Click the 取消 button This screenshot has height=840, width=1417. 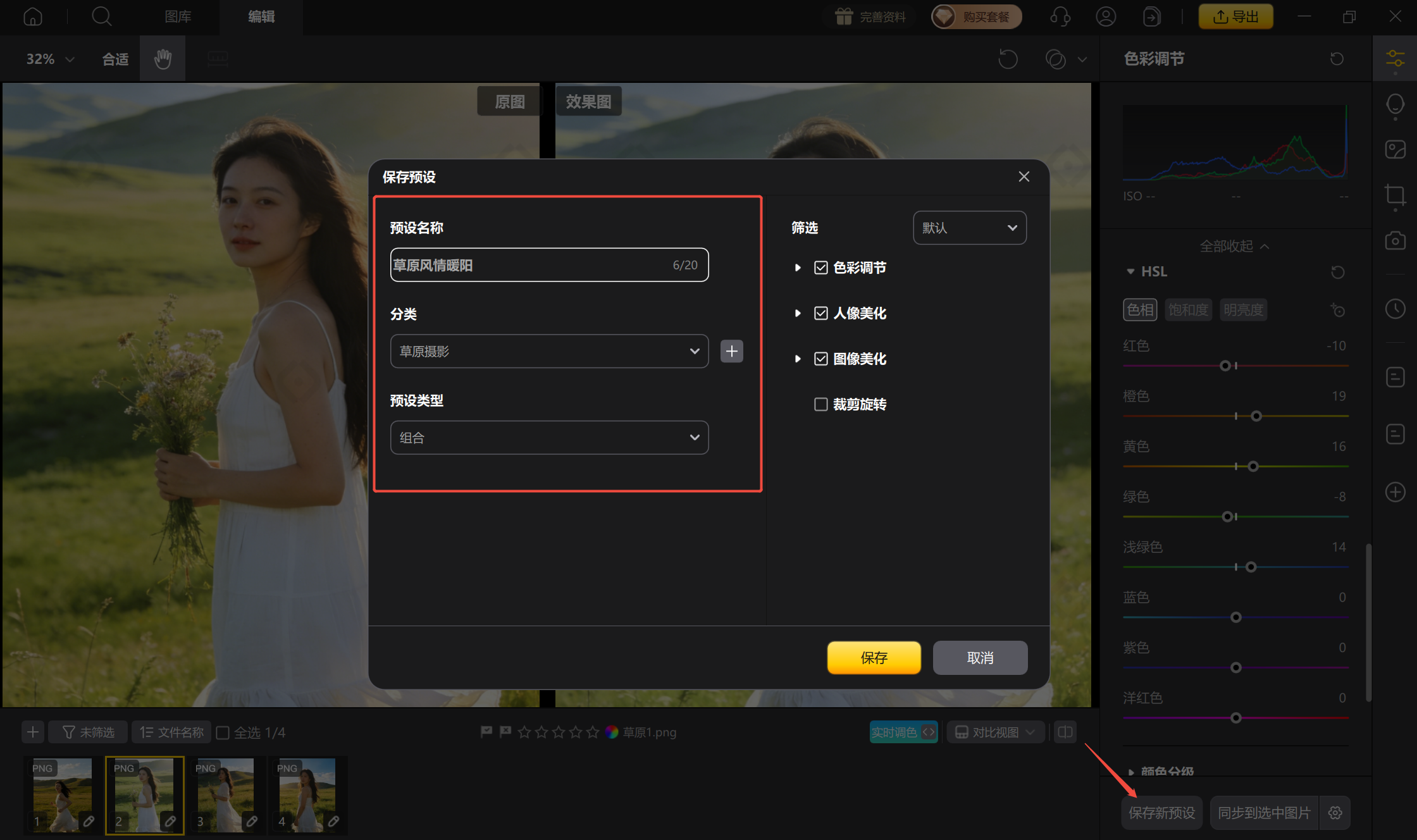(980, 658)
